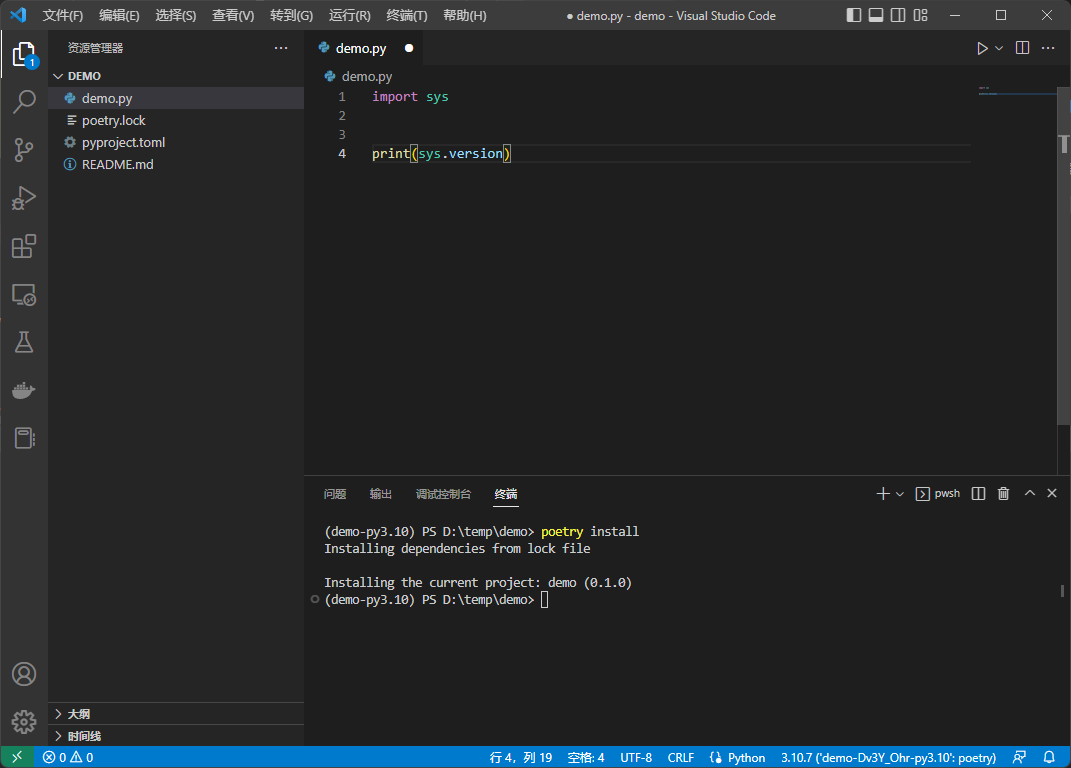Image resolution: width=1071 pixels, height=768 pixels.
Task: Select the demo.py editor tab
Action: tap(363, 49)
